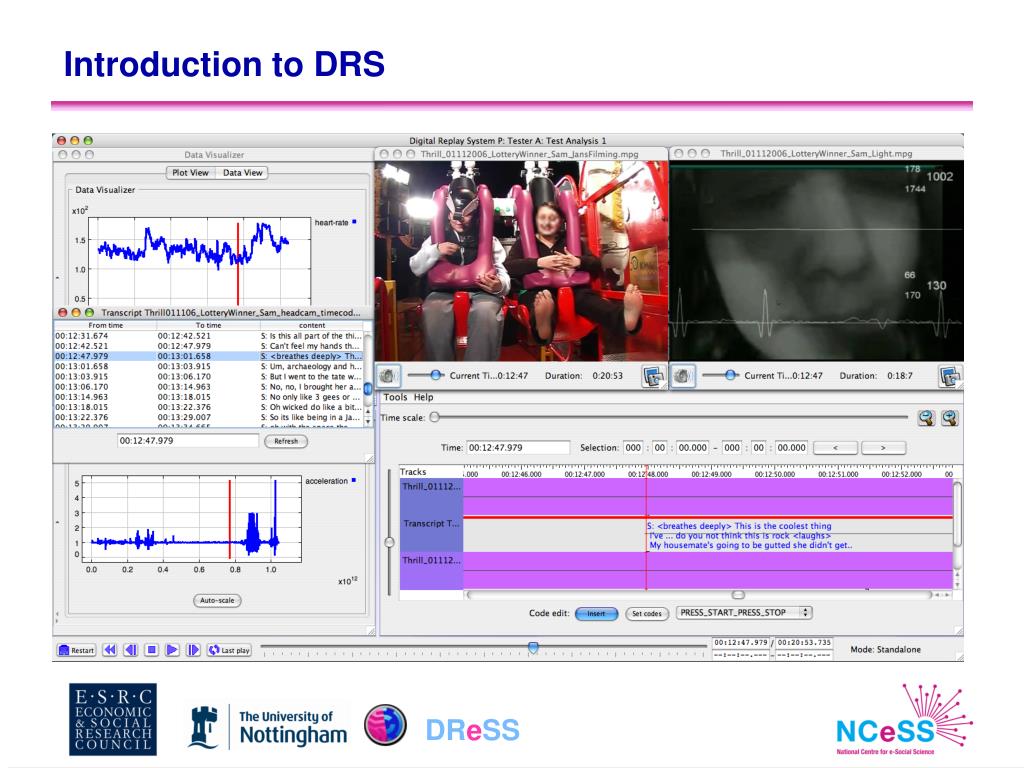1024x768 pixels.
Task: Click the speaker icon in the Light video window
Action: point(683,376)
